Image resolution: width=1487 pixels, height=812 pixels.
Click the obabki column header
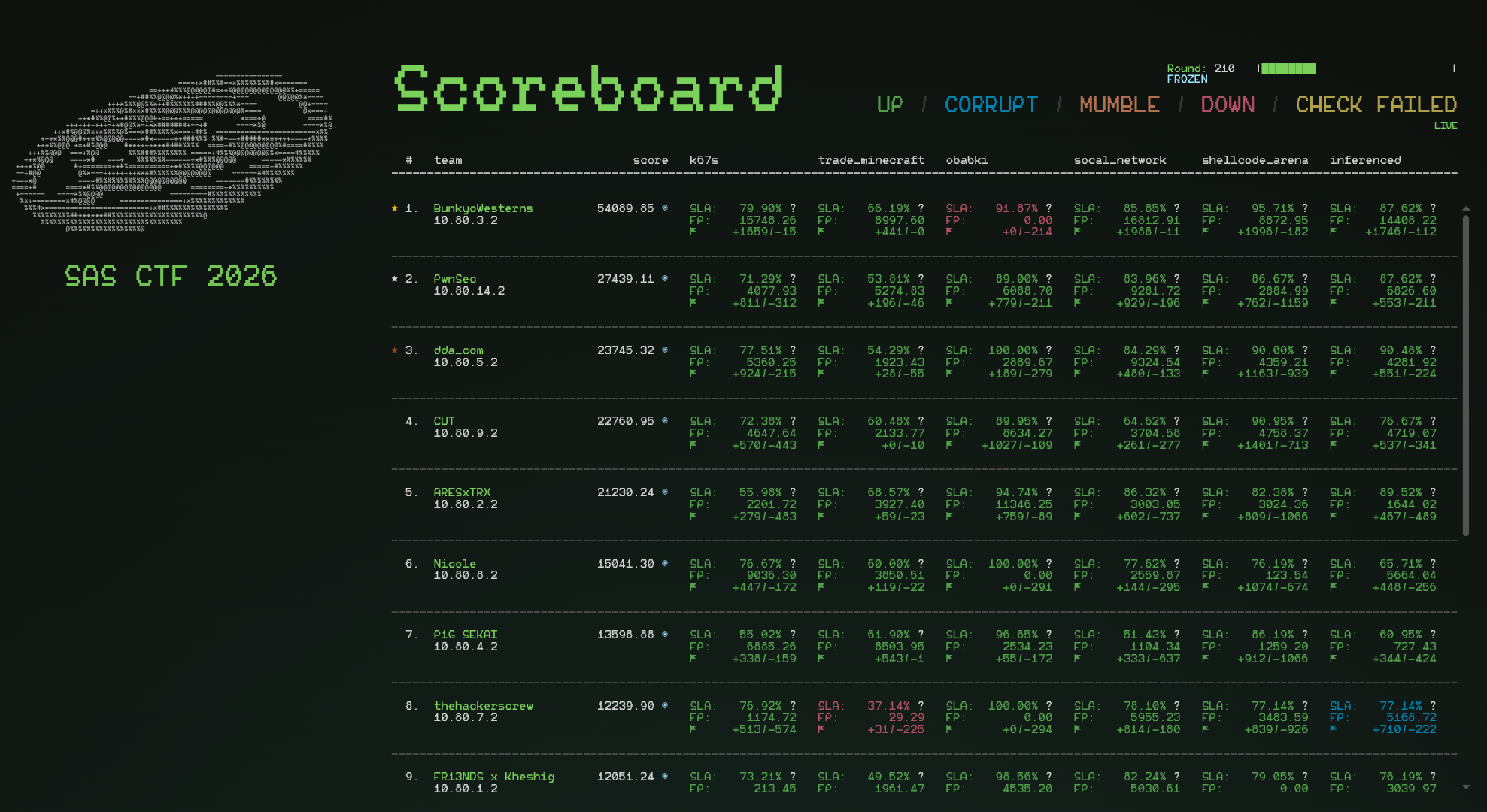[x=967, y=160]
